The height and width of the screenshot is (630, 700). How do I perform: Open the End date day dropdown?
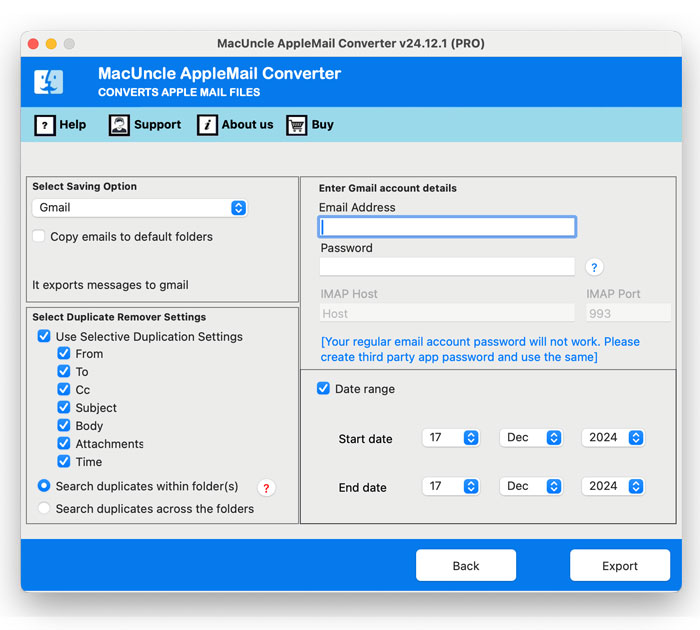click(x=450, y=486)
